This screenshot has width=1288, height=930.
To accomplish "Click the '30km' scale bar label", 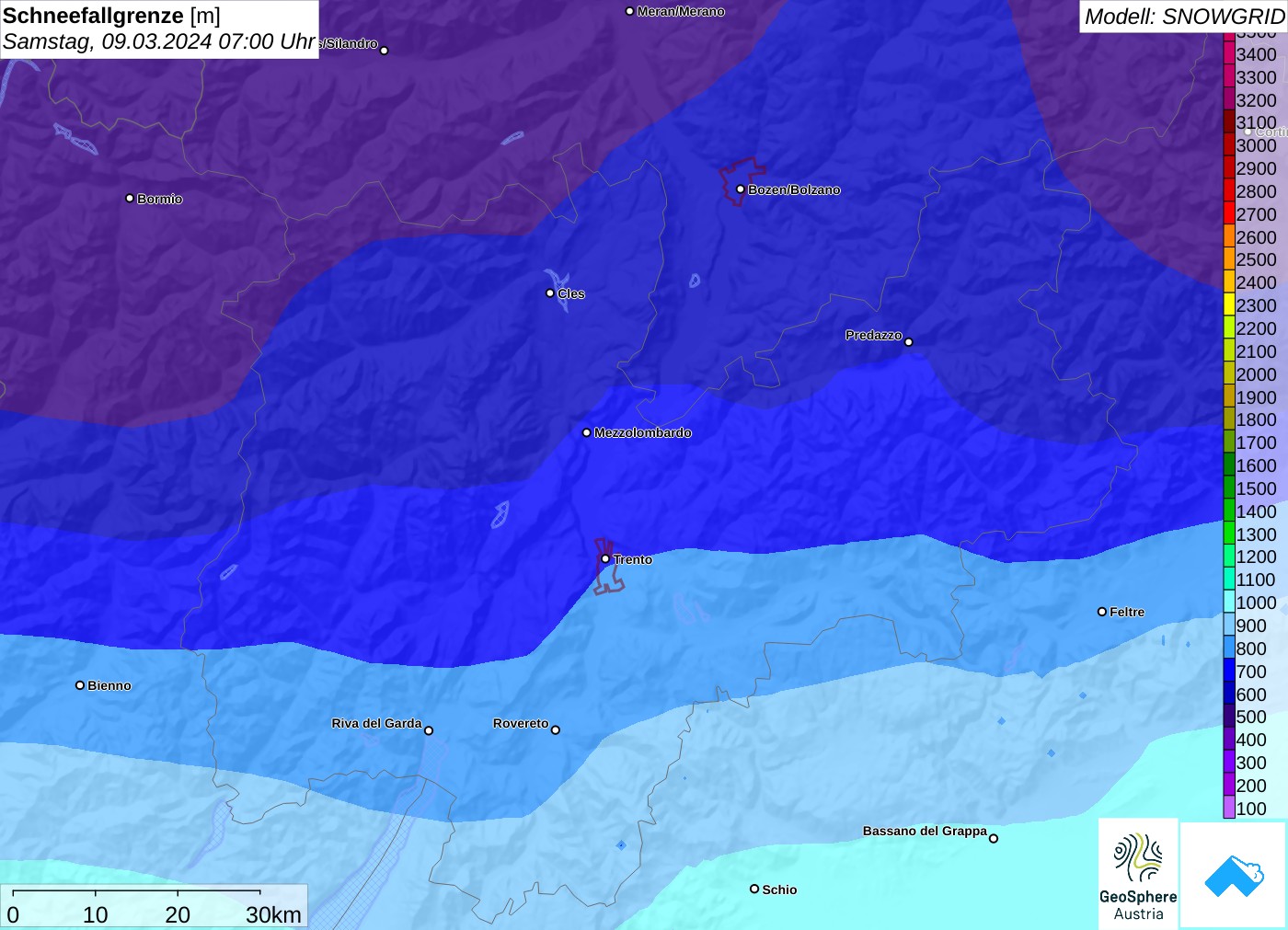I will click(273, 914).
